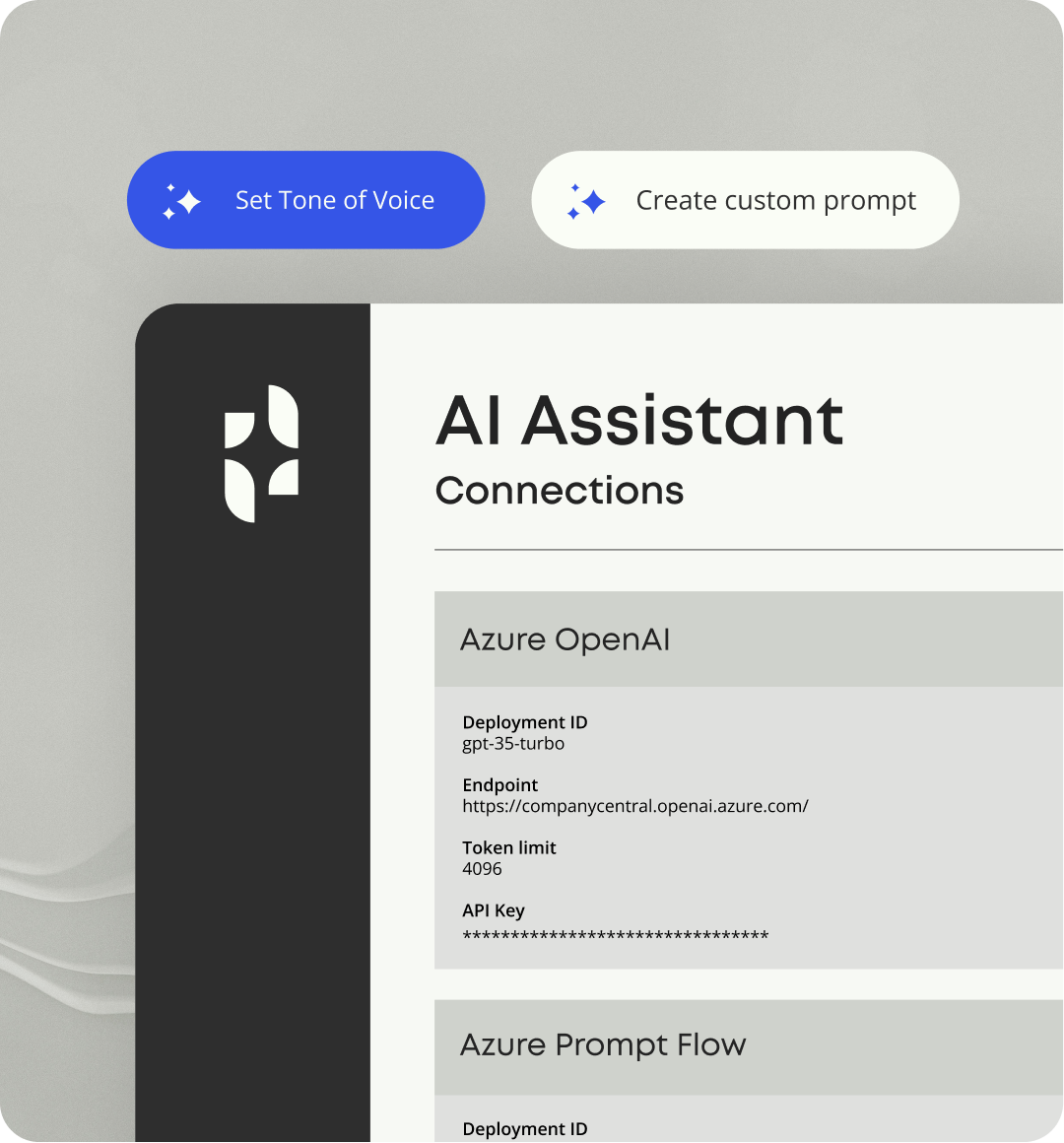Click the Deployment ID label under Azure OpenAI
Screen dimensions: 1064x1143
click(525, 722)
